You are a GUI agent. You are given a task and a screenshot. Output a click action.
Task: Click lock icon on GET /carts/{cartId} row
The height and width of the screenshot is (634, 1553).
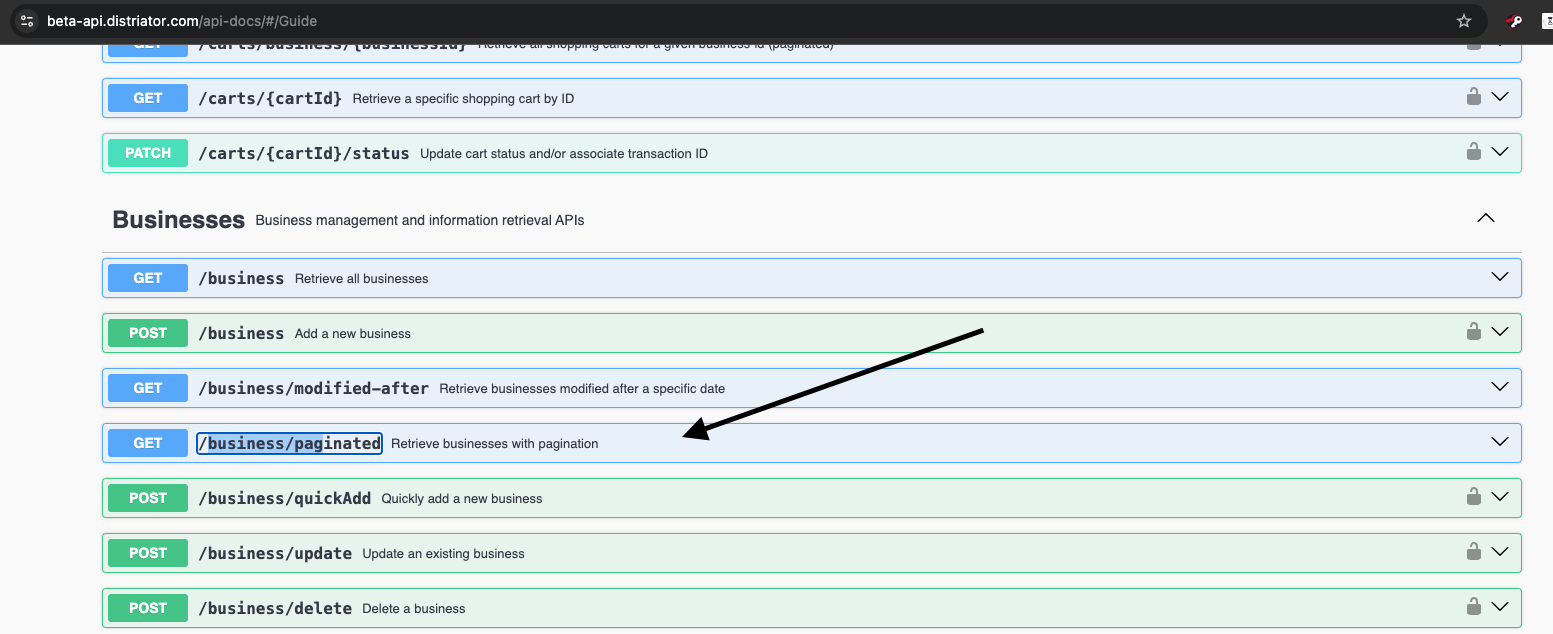(x=1473, y=97)
